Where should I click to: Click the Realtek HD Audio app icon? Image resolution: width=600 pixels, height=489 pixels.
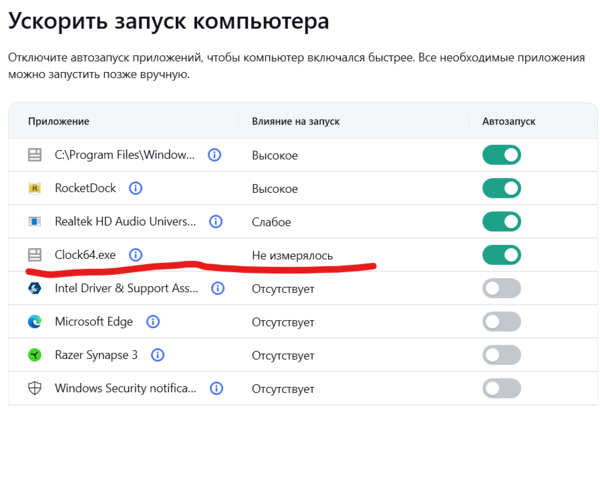tap(35, 222)
